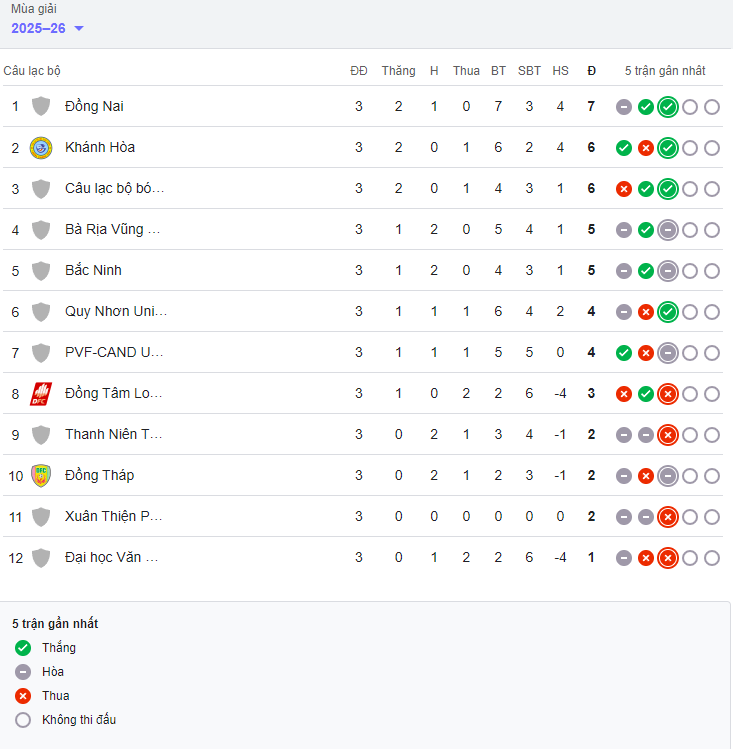This screenshot has height=749, width=733.
Task: Click Đồng Nai's highlighted latest win icon
Action: [668, 107]
